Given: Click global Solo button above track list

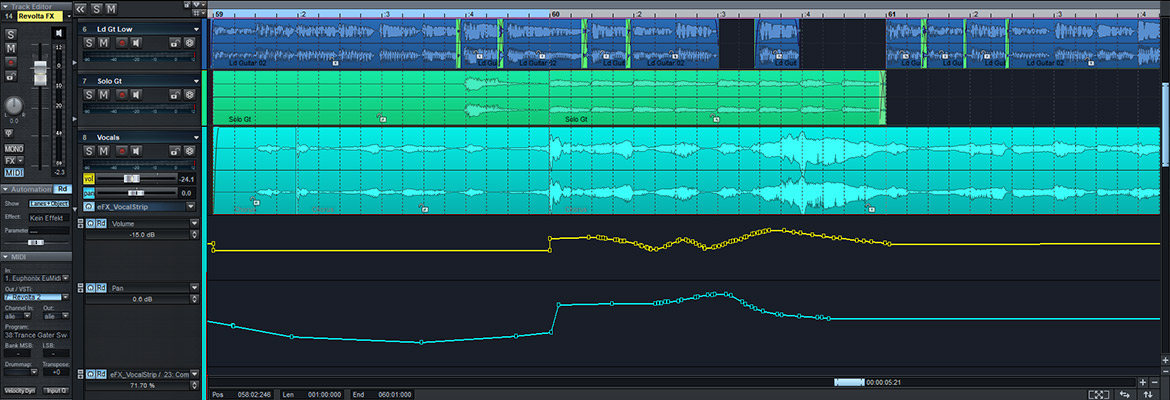Looking at the screenshot, I should point(97,9).
